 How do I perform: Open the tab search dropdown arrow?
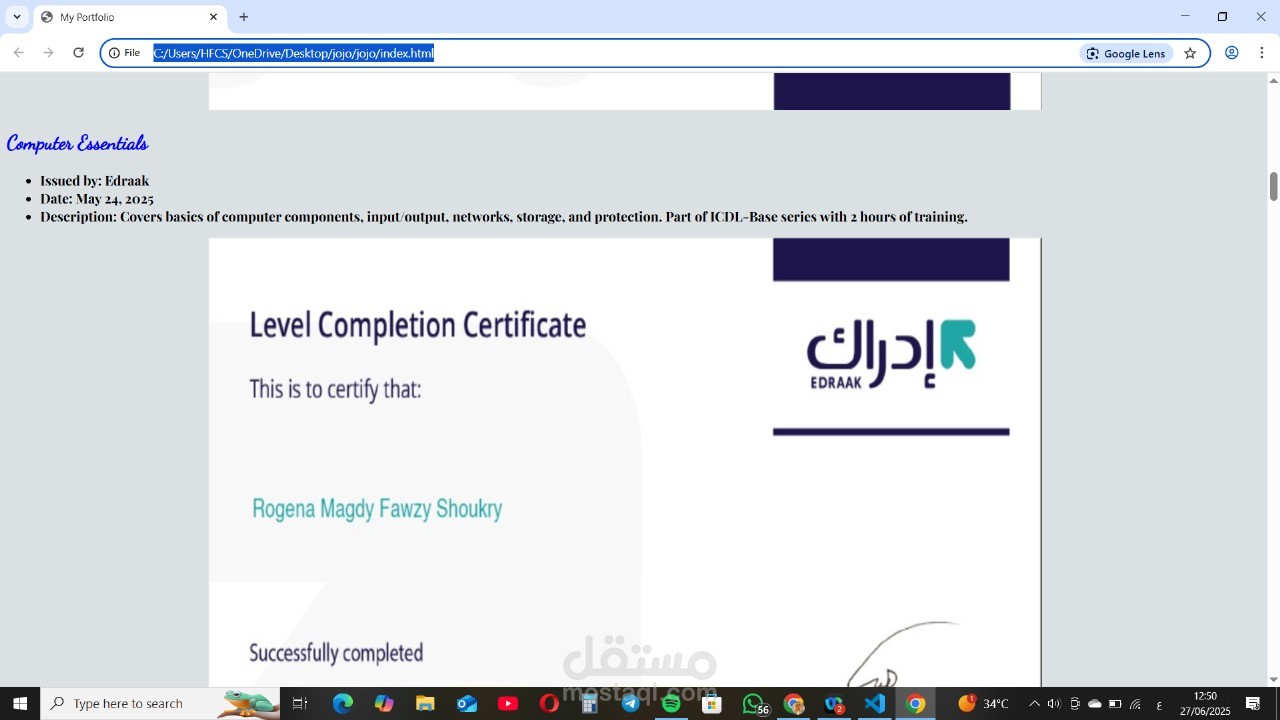coord(17,17)
